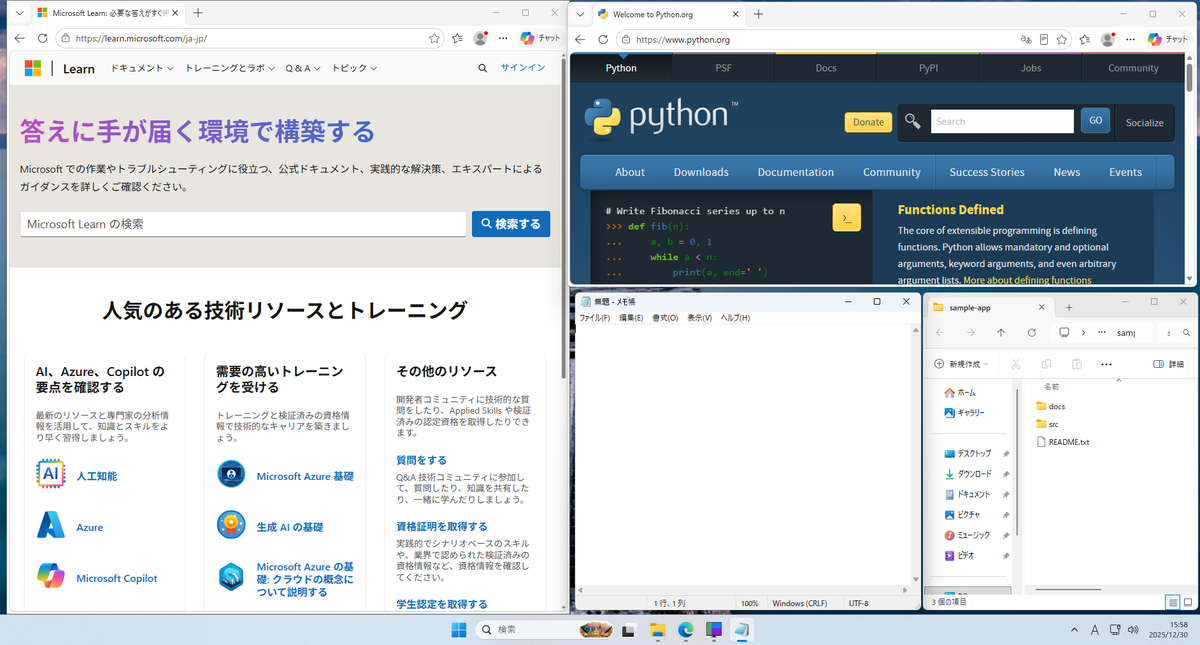Screen dimensions: 1200x645
Task: Click the Python logo on python.org
Action: (x=661, y=118)
